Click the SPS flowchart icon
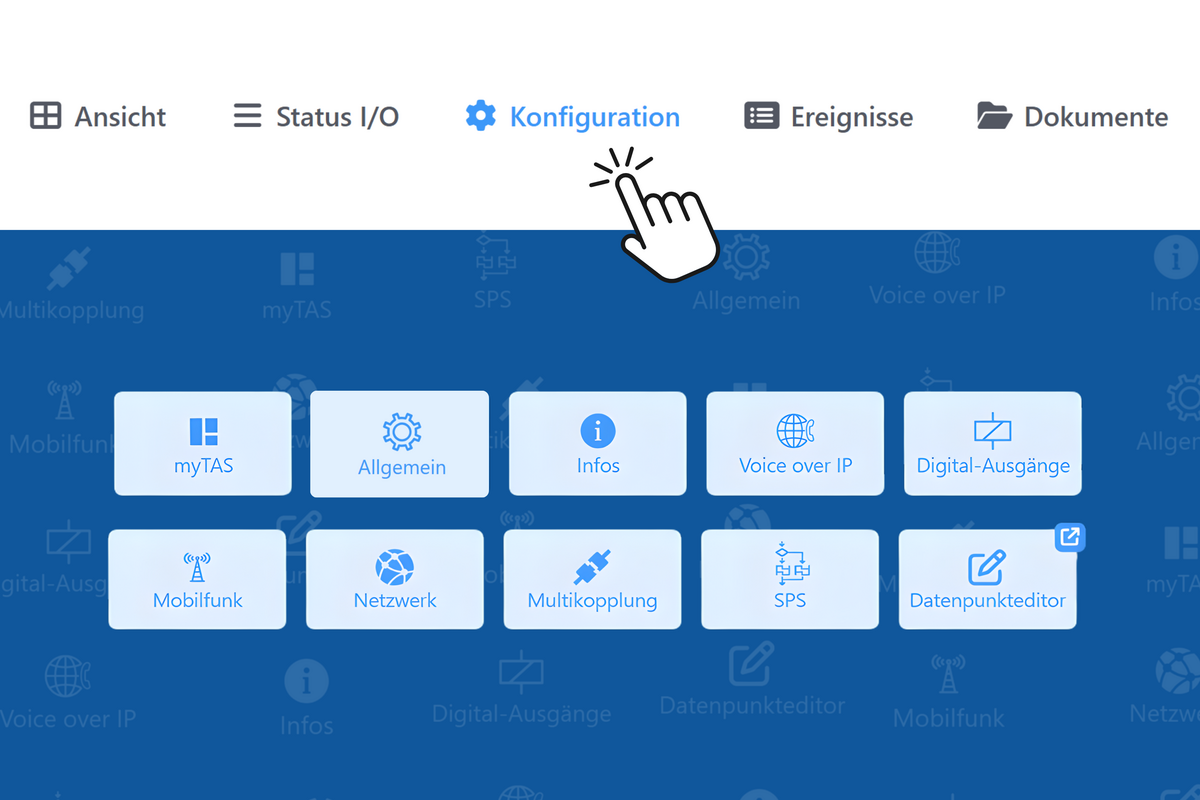 (x=790, y=566)
